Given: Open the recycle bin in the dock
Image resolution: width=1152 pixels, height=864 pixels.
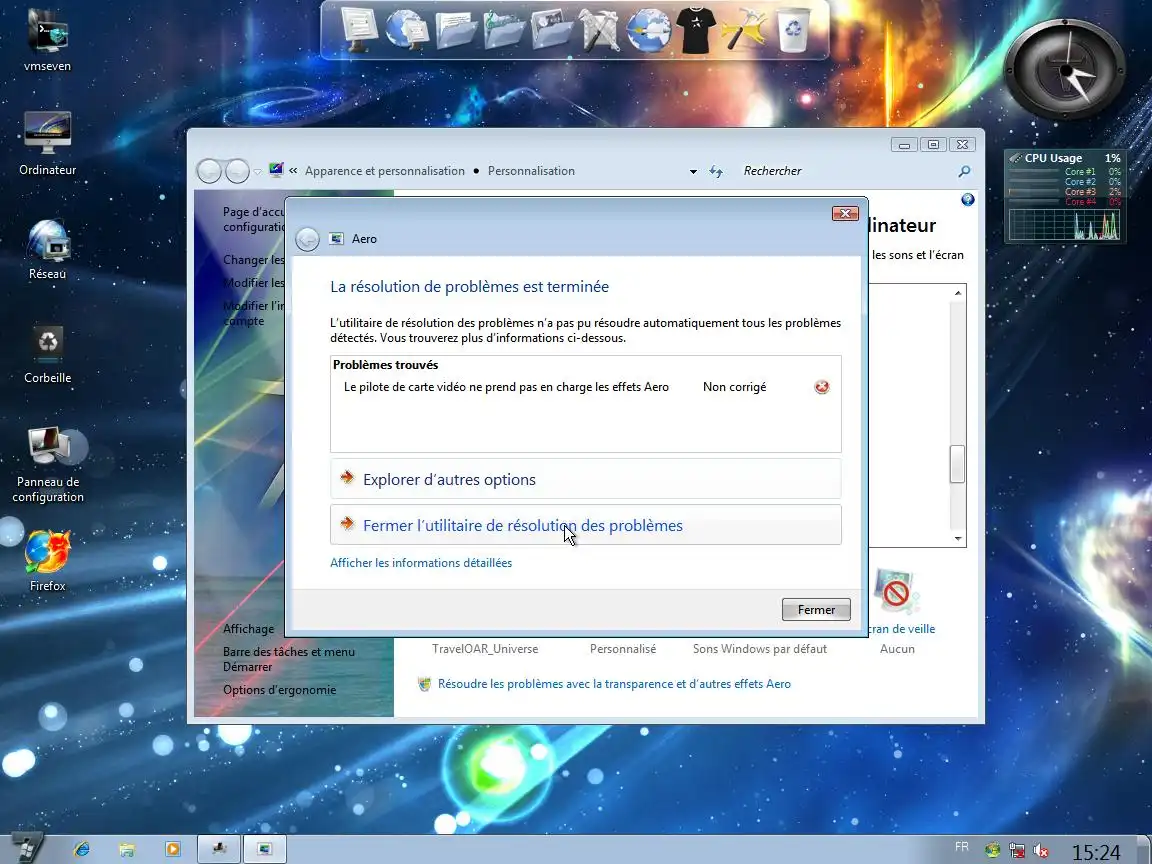Looking at the screenshot, I should [793, 30].
